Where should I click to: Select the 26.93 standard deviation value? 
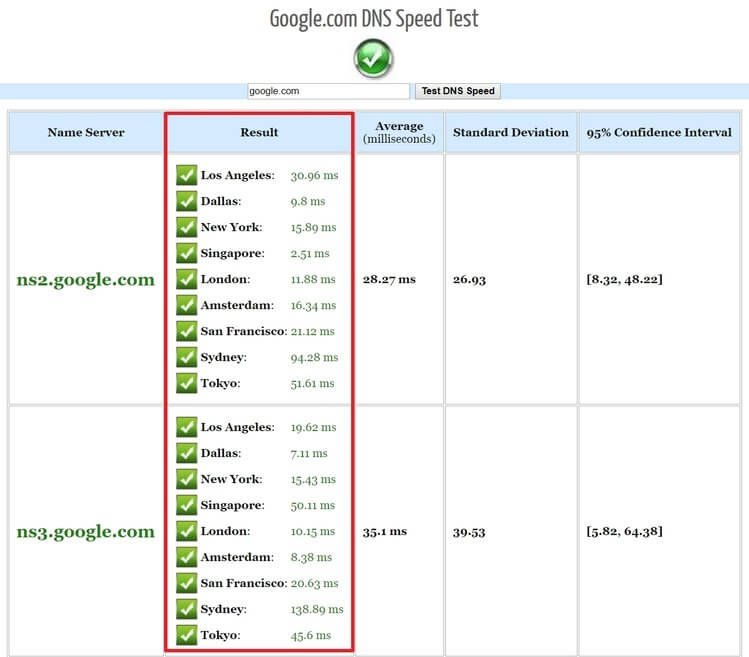[469, 280]
